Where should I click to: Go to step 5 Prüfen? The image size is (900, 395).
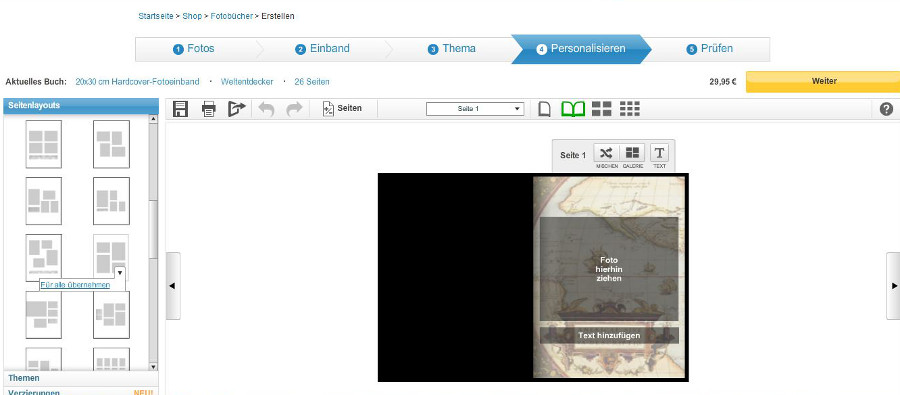point(710,49)
